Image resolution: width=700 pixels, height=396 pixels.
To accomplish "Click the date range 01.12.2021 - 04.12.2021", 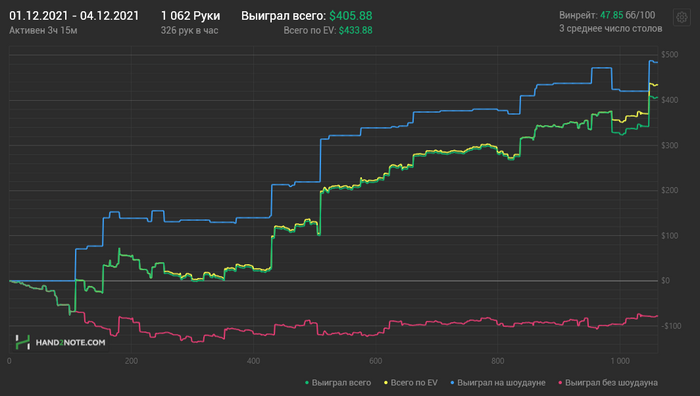I will [x=74, y=16].
